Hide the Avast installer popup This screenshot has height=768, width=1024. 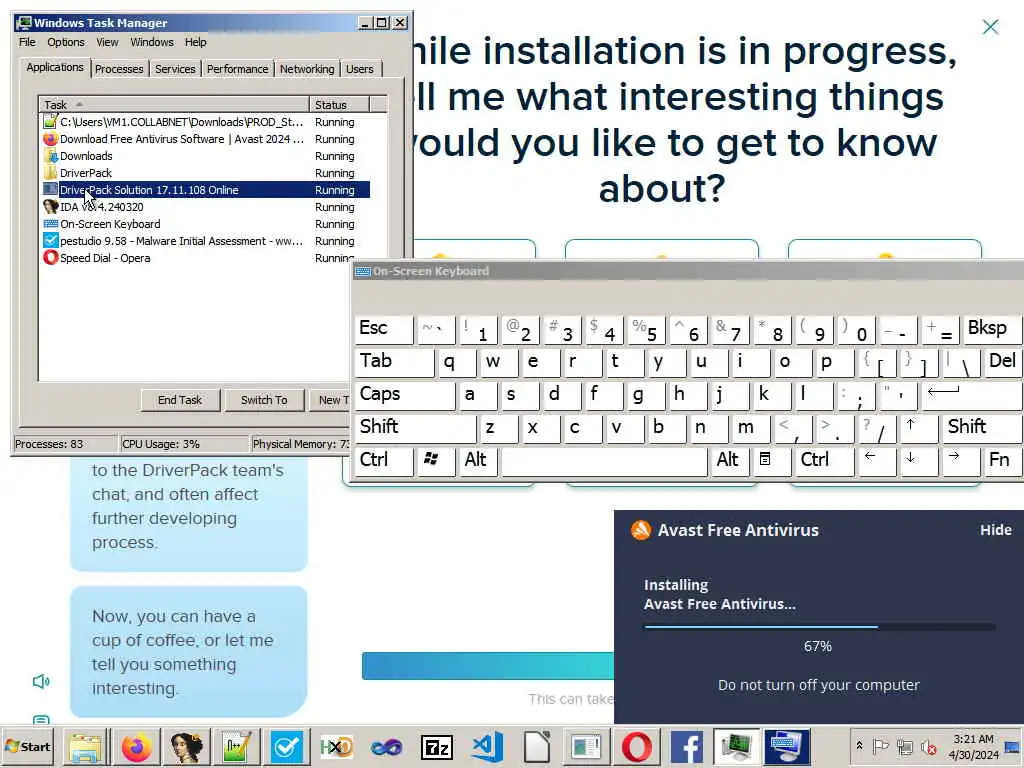(995, 530)
